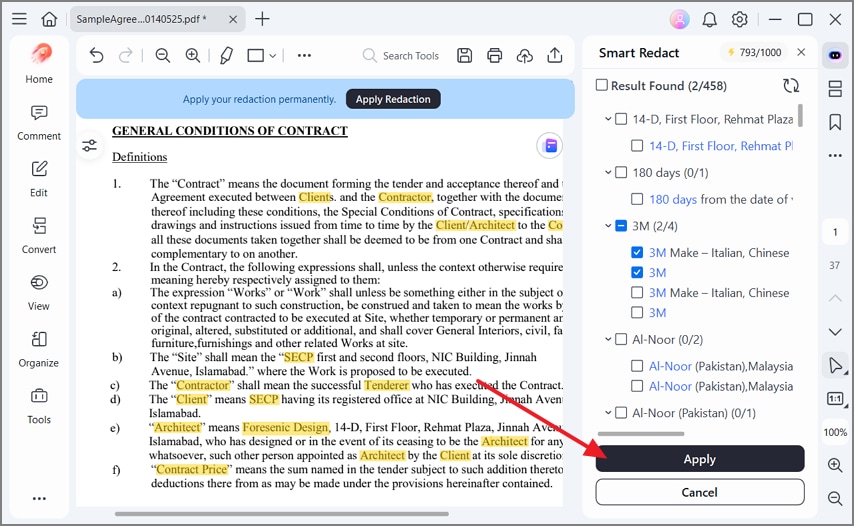Check the 180 days (0/1) group checkbox
The height and width of the screenshot is (526, 854).
coord(621,173)
